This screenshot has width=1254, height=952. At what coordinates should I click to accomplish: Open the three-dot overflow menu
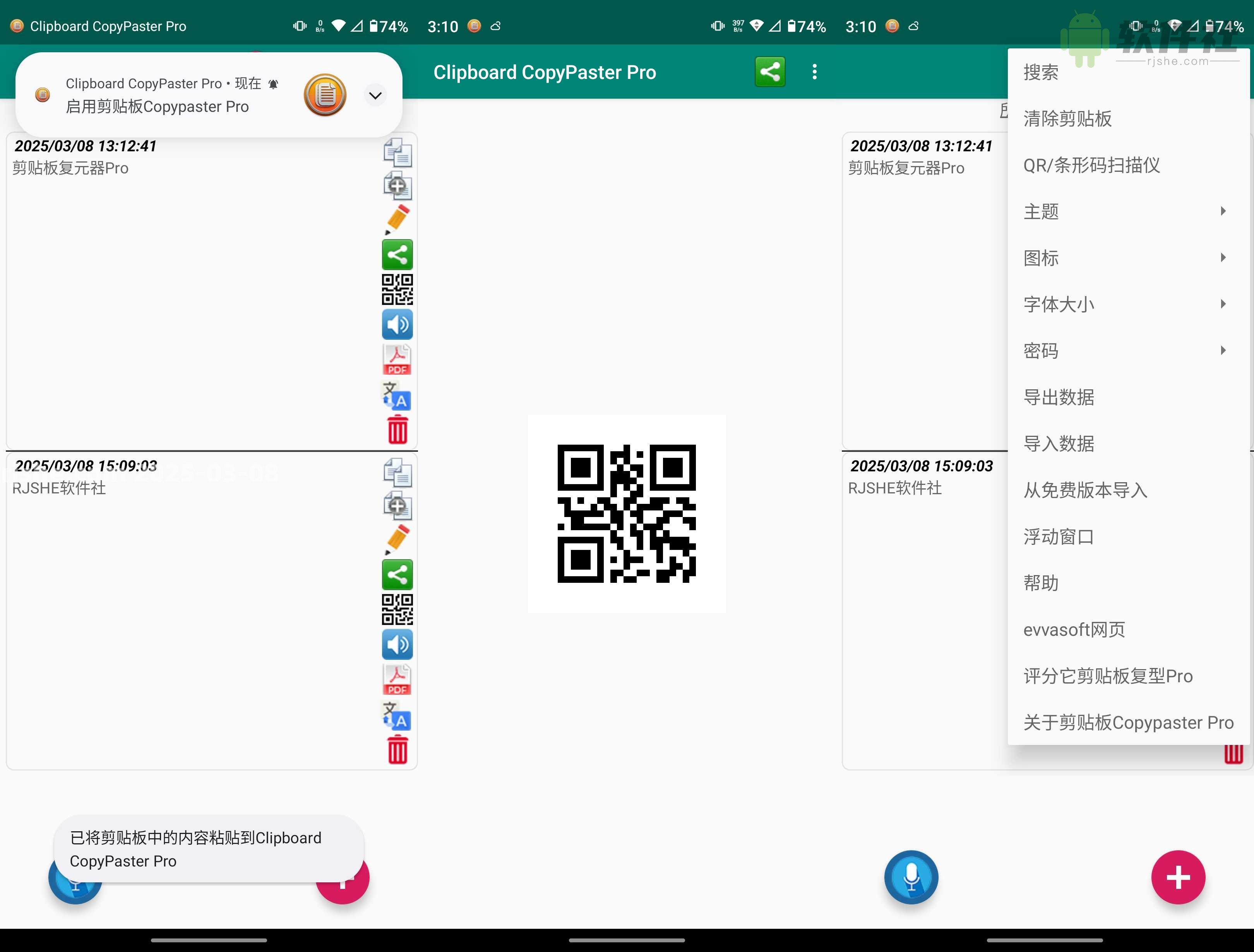815,72
